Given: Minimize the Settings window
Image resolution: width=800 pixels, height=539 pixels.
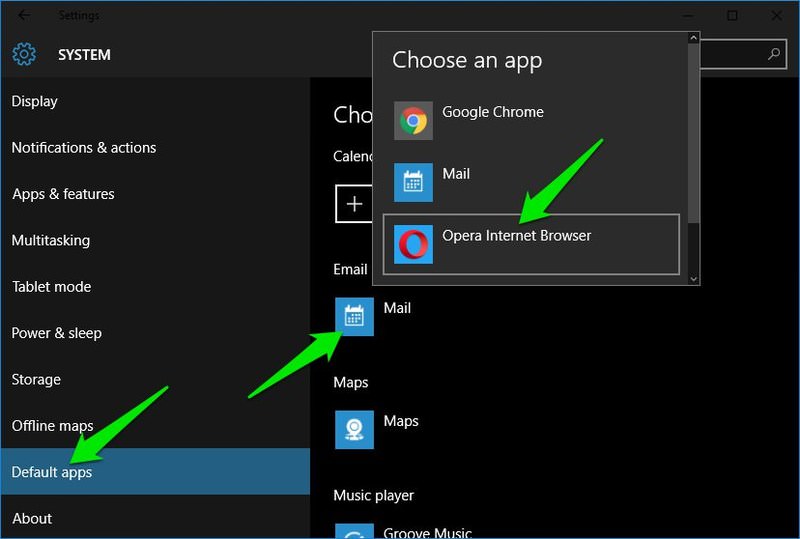Looking at the screenshot, I should click(688, 16).
